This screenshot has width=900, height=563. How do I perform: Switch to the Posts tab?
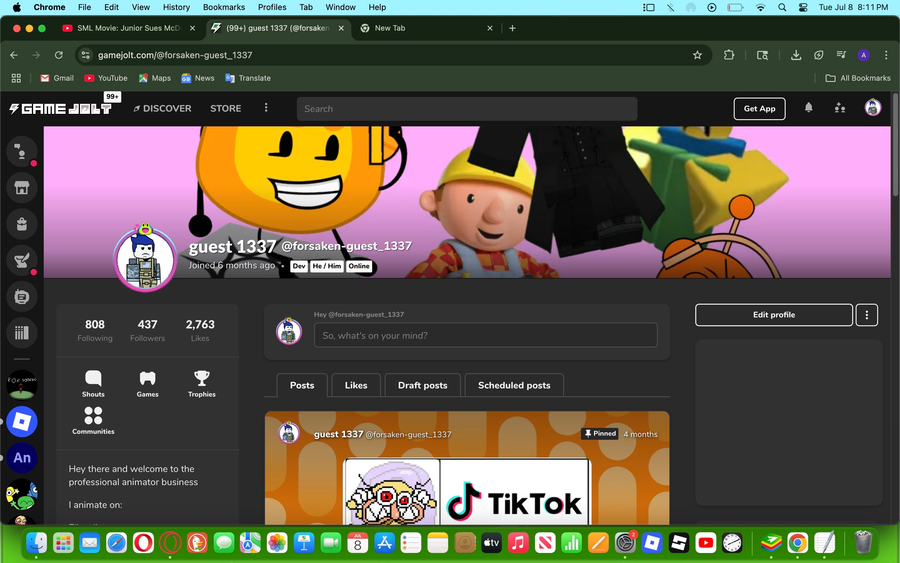[x=302, y=385]
